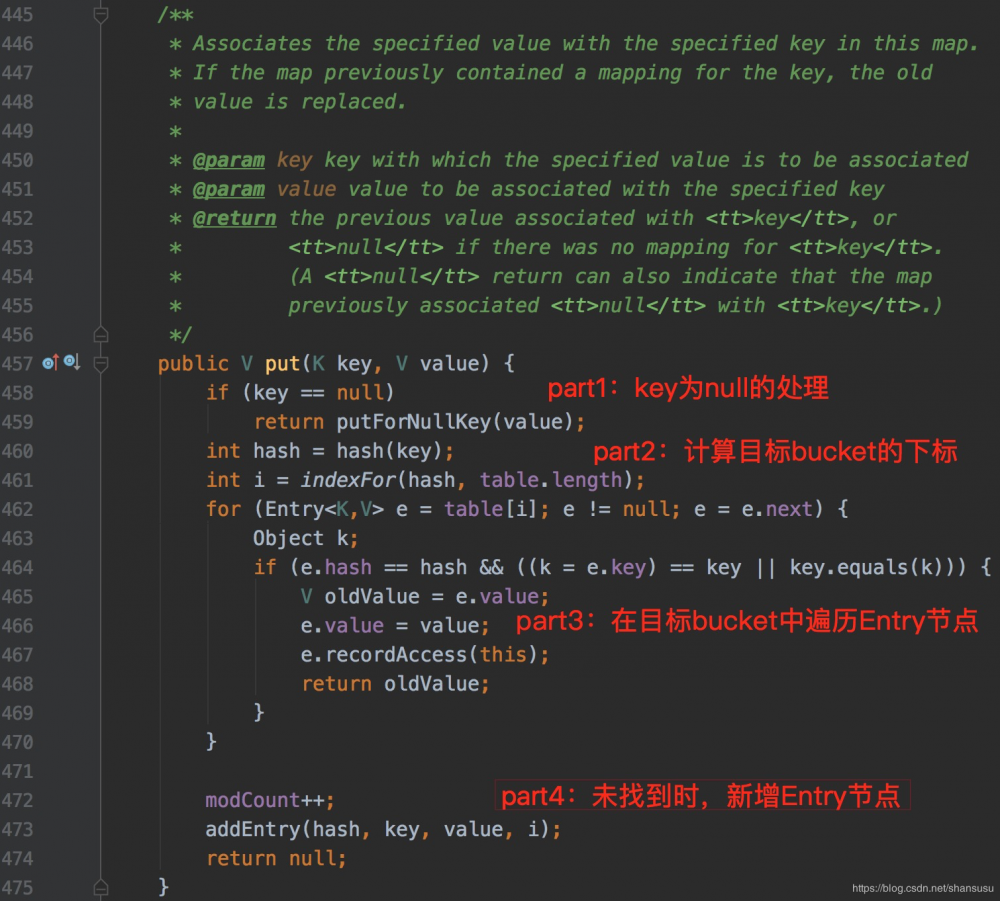Click the implemented-method gutter icon with down arrow
Screen dimensions: 1000x901
pos(71,363)
